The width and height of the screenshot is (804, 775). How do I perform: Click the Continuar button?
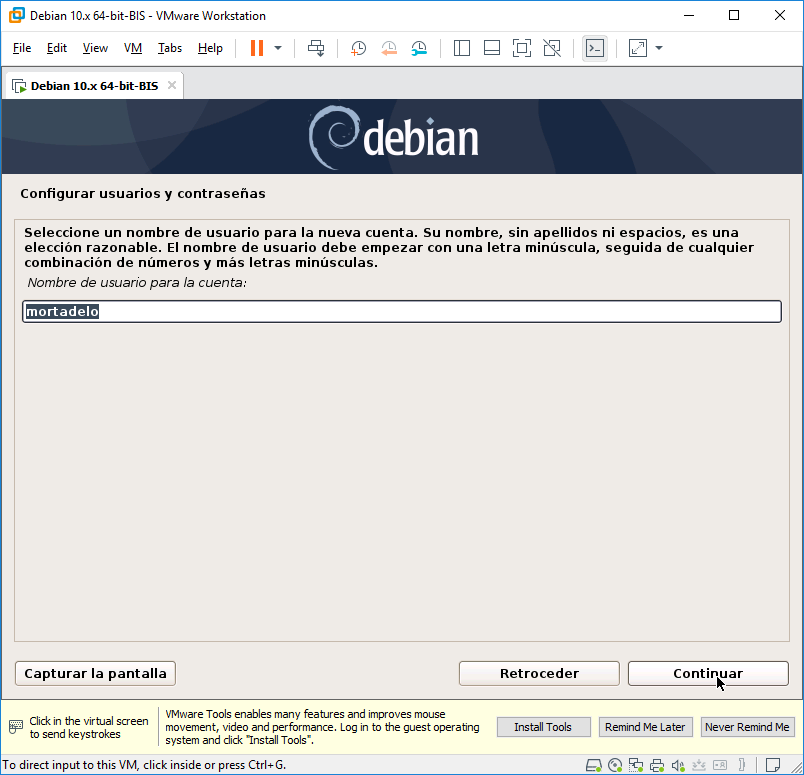click(x=708, y=673)
